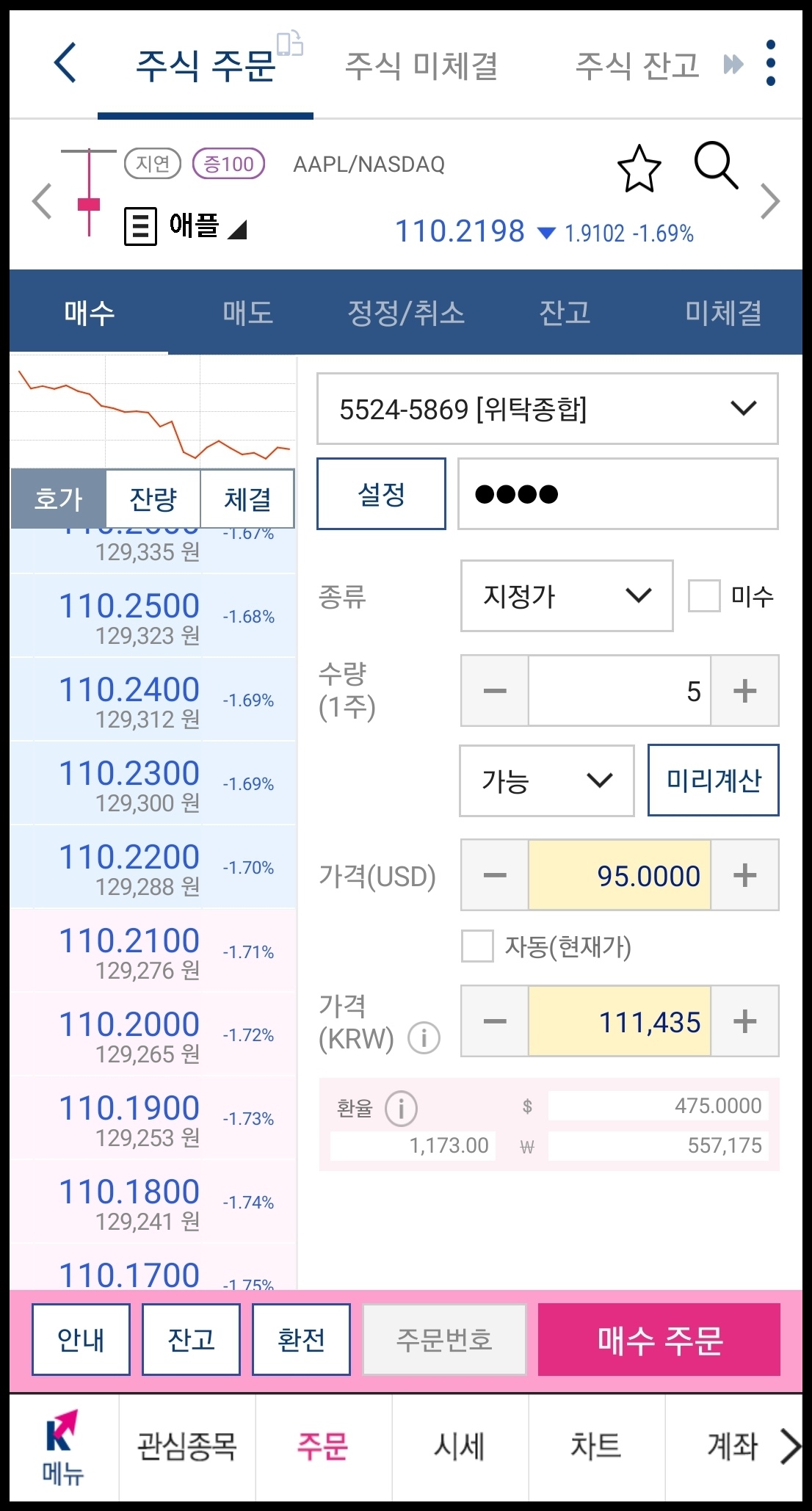Go to next stock arrow
This screenshot has width=812, height=1511.
(x=769, y=201)
